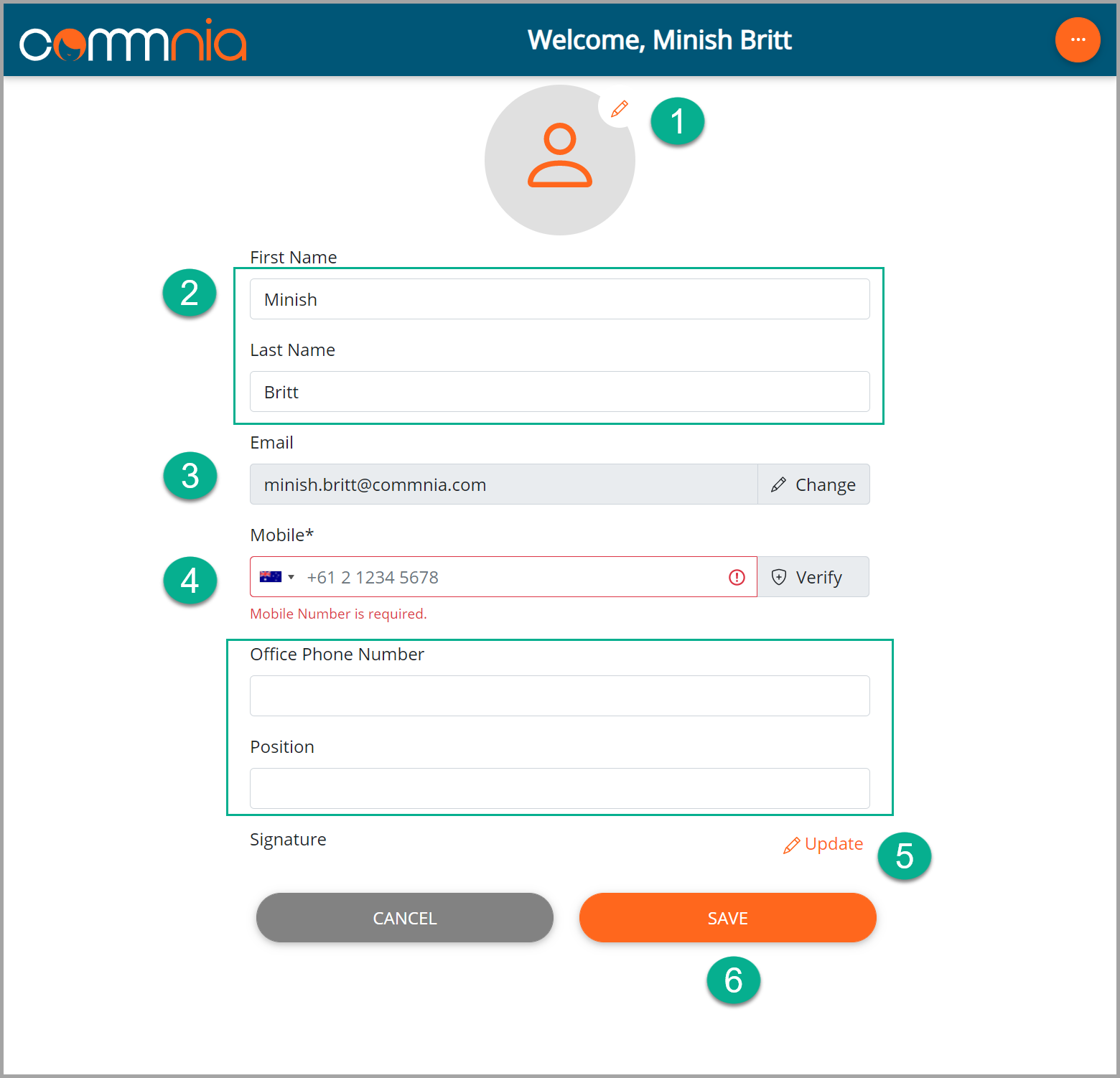The width and height of the screenshot is (1120, 1078).
Task: Click the red error icon in the Mobile field
Action: coord(737,577)
